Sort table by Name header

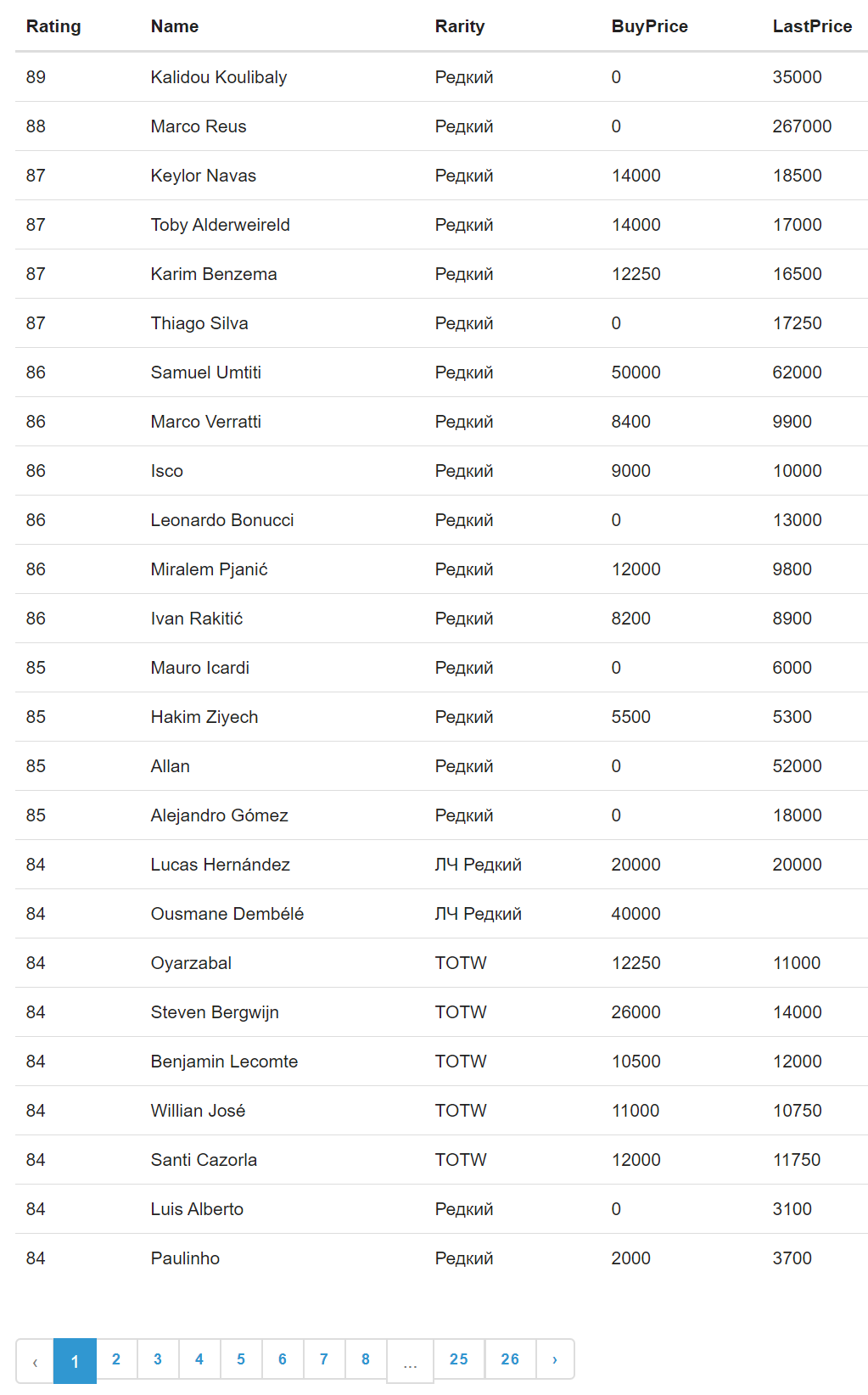(175, 26)
